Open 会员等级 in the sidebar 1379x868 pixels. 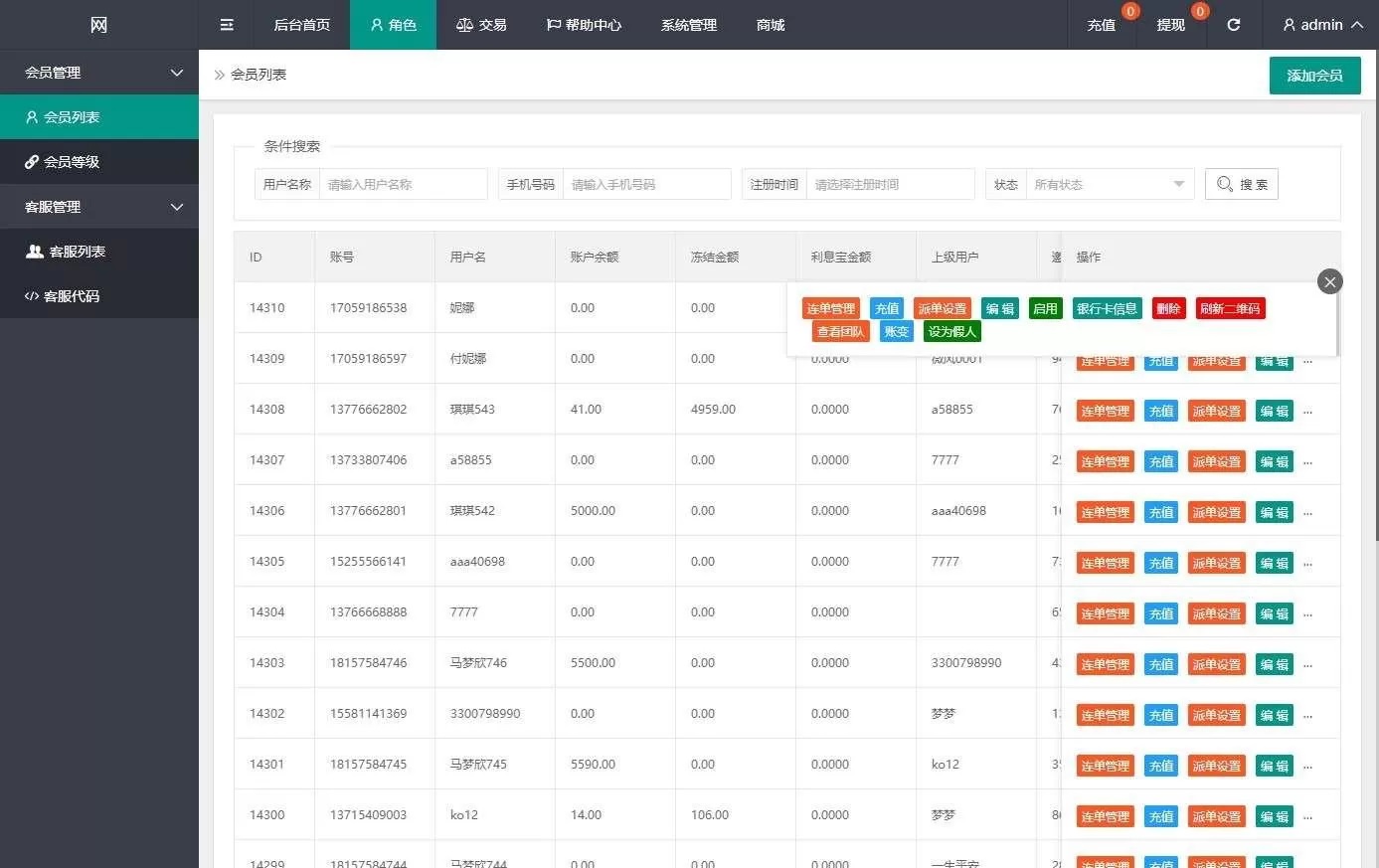point(72,162)
